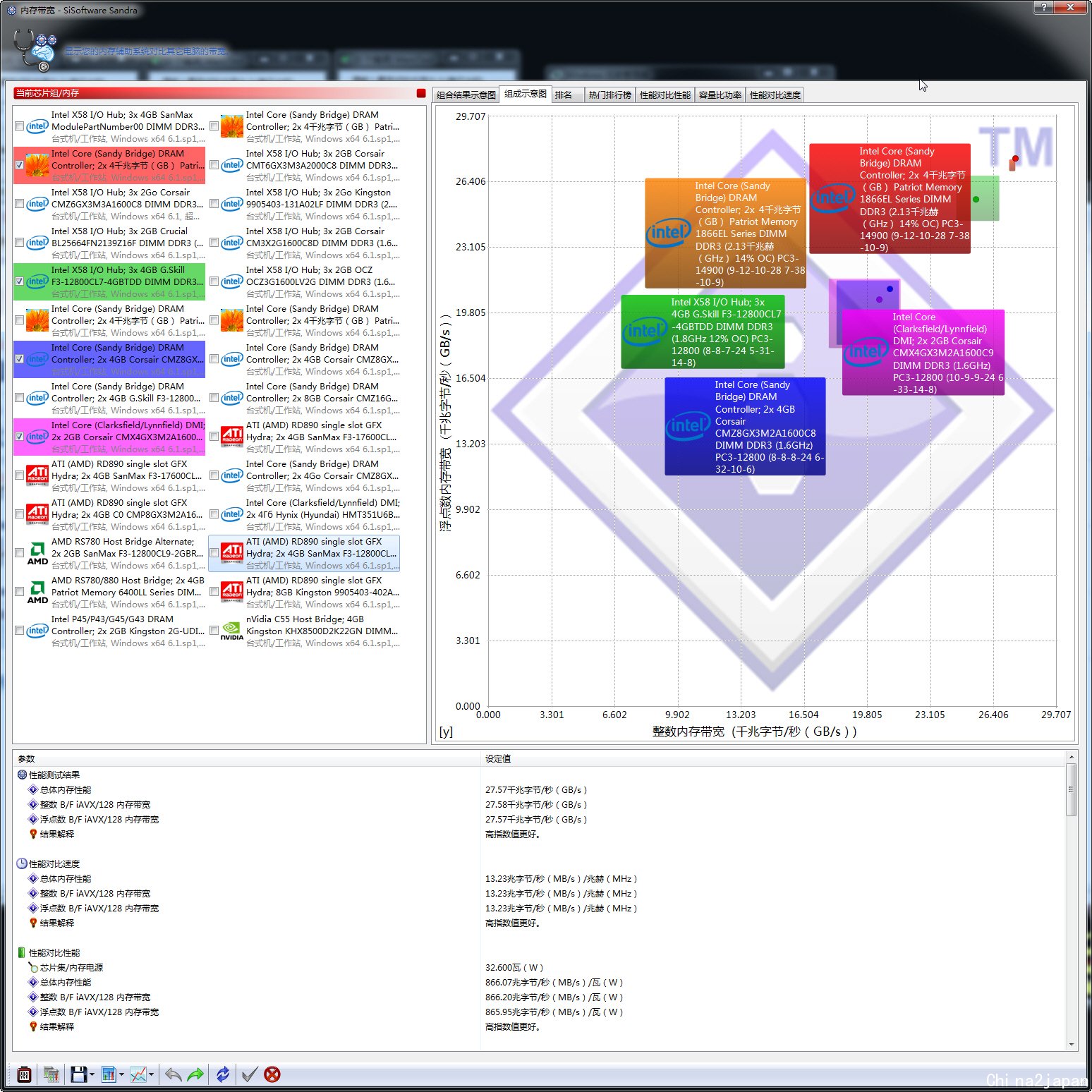Viewport: 1092px width, 1092px height.
Task: Check the Sandy Bridge 2x 8GB Corsair CMZ16G entry
Action: [214, 398]
